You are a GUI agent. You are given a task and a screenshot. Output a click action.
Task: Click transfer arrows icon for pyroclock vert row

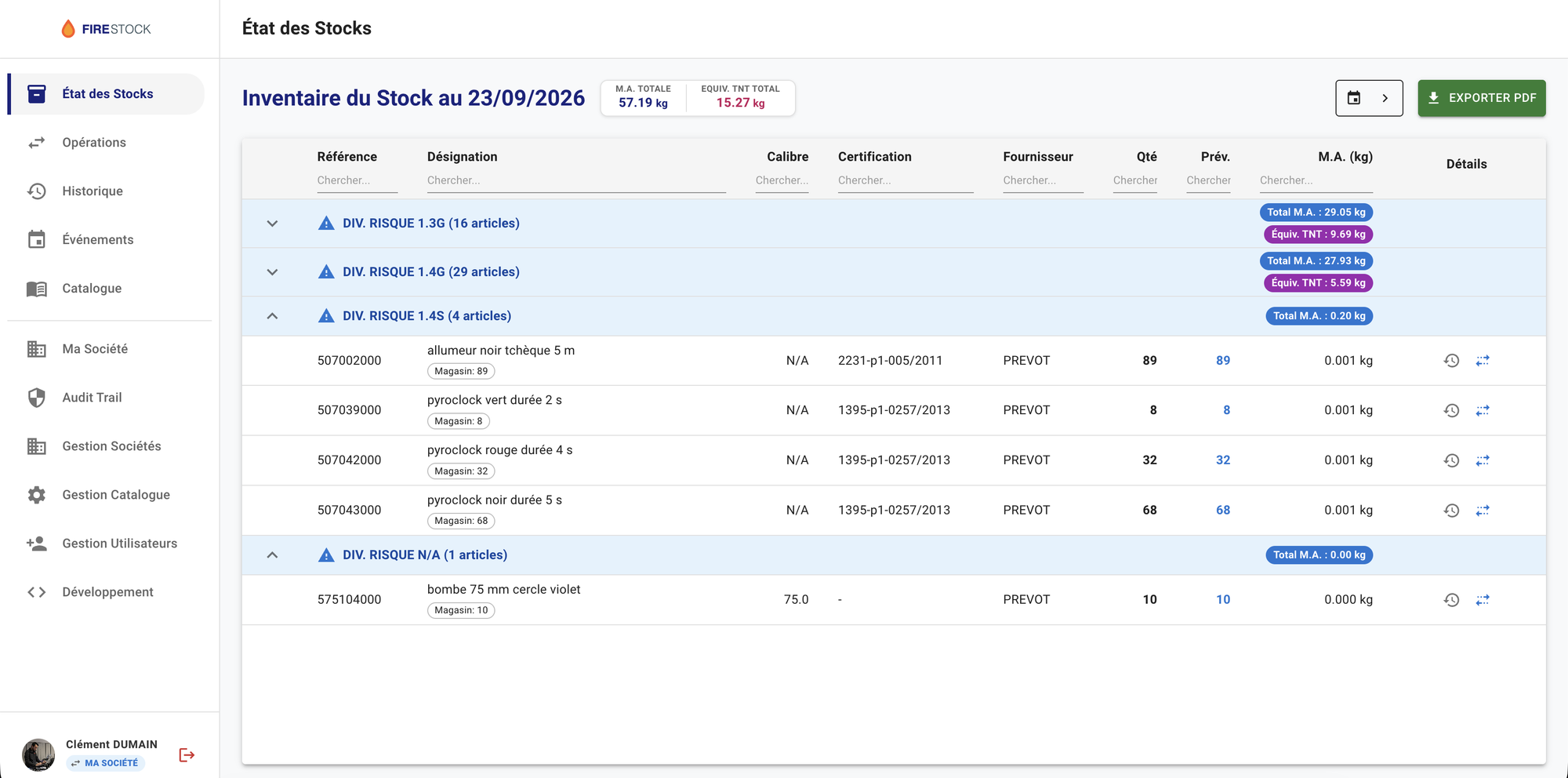click(x=1483, y=410)
